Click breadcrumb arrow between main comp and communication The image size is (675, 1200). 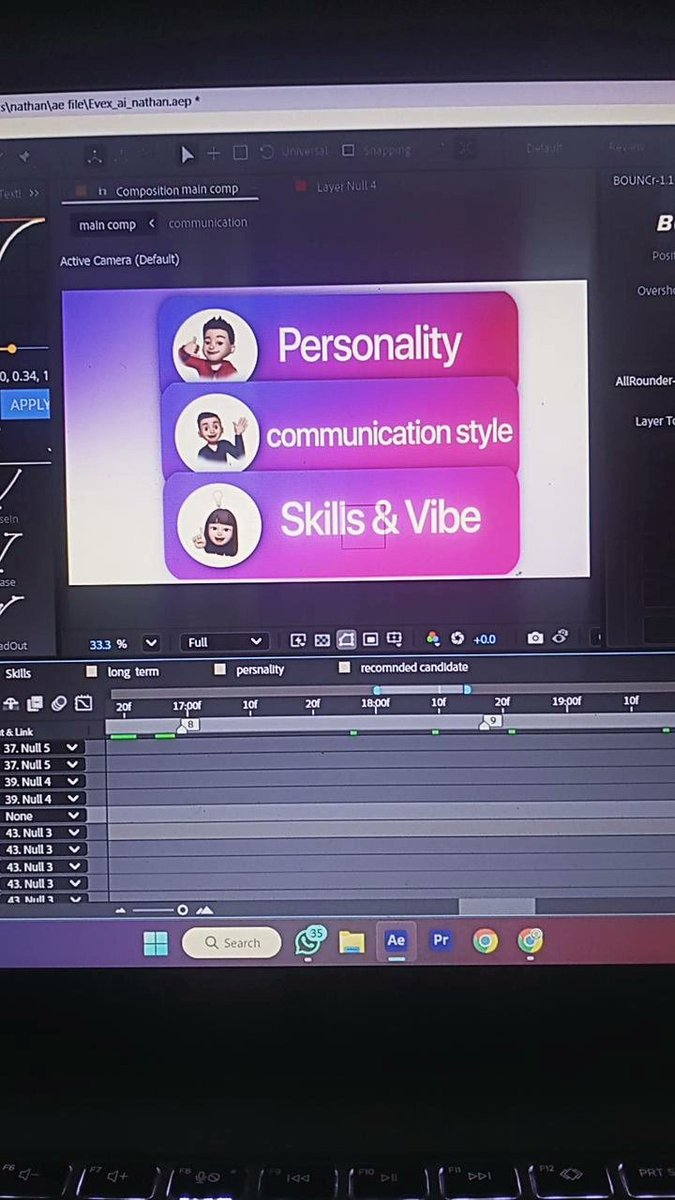151,224
